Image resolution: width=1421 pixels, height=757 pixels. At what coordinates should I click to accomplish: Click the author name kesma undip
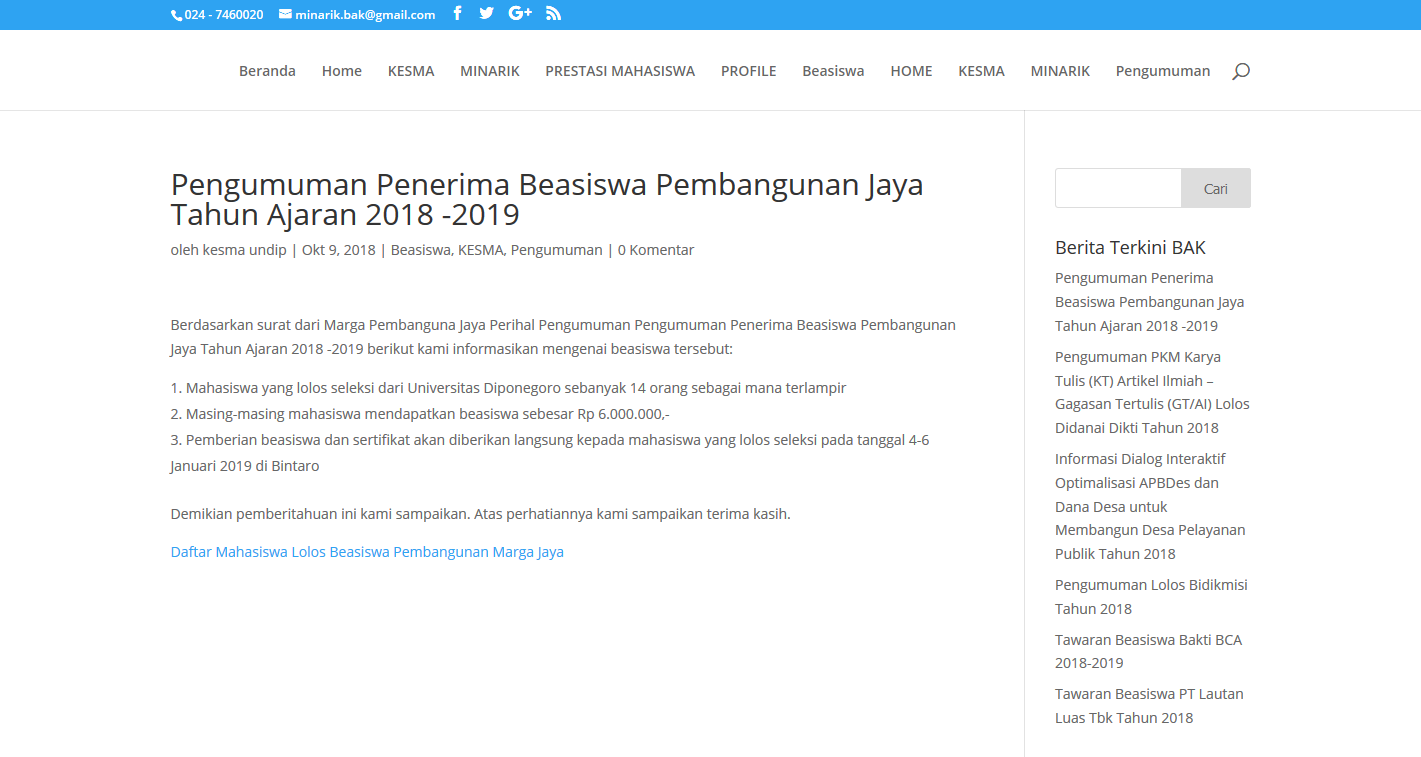pos(244,250)
